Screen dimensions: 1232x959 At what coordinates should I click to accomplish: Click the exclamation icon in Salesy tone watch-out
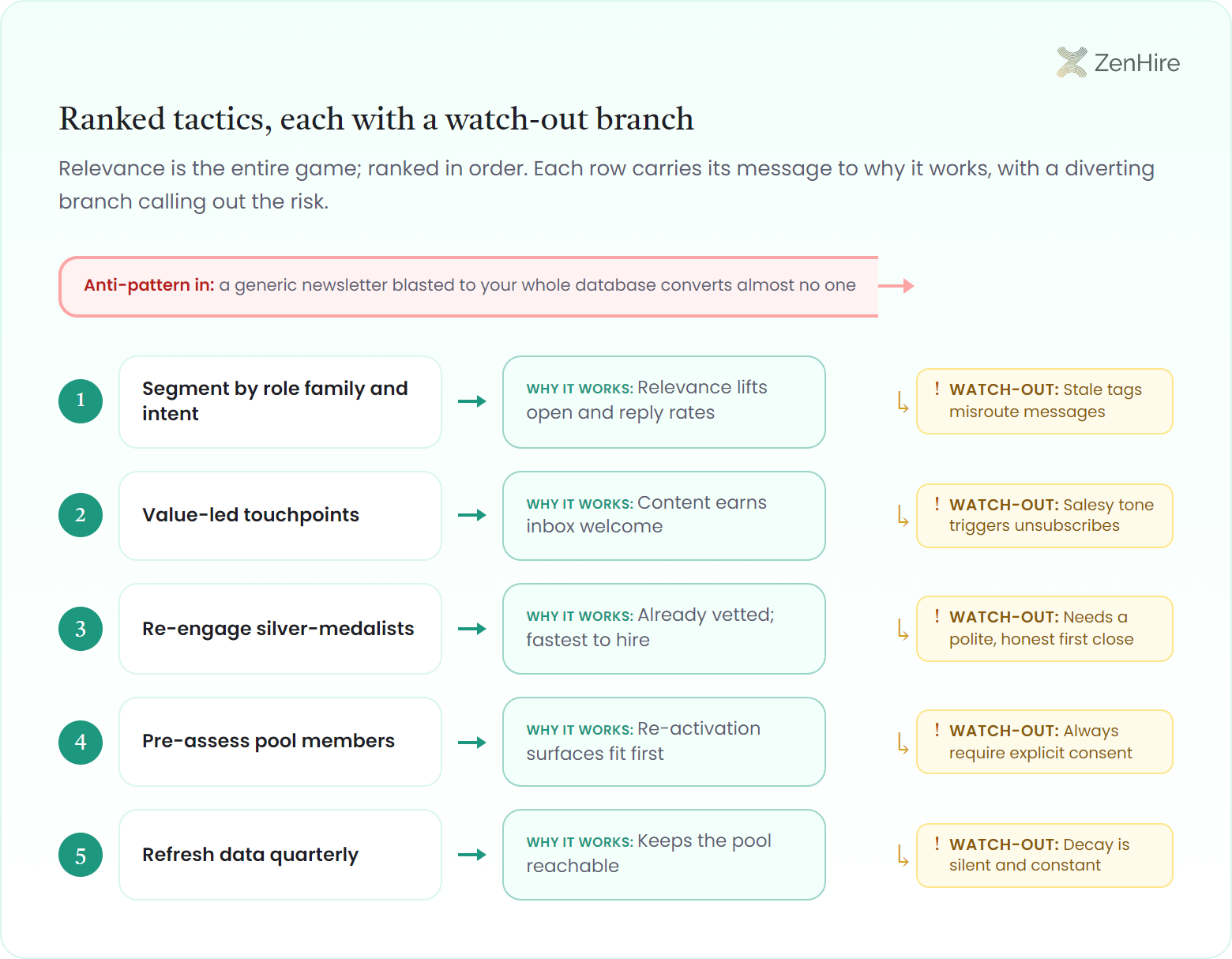click(x=937, y=504)
